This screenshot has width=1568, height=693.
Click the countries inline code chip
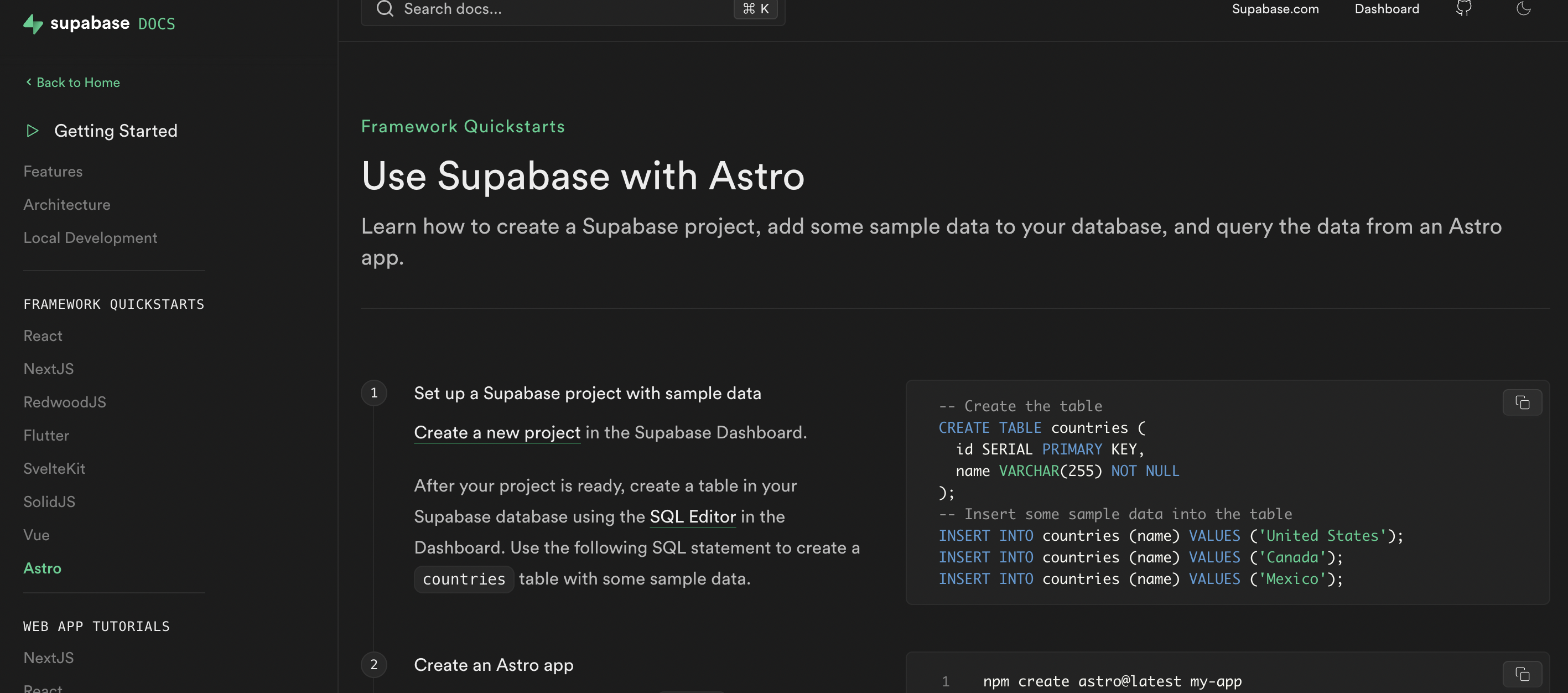[464, 579]
